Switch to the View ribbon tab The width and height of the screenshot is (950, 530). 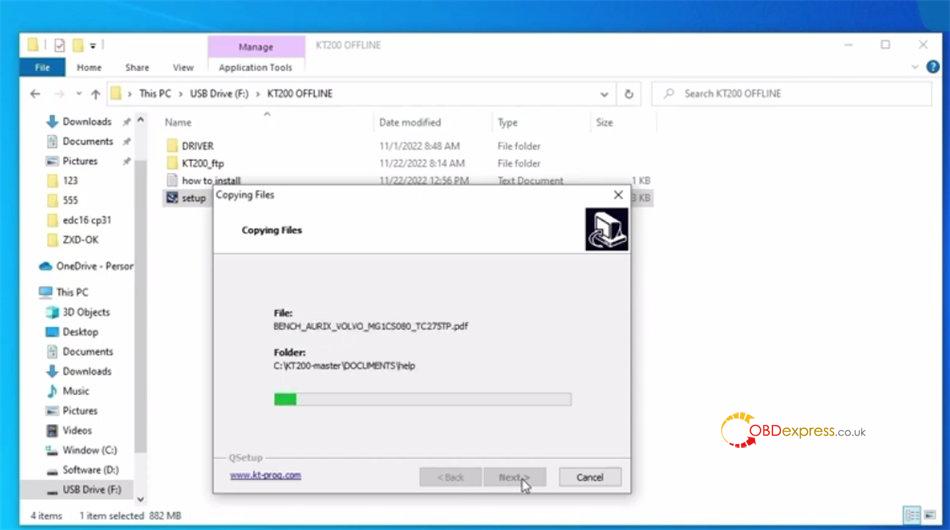pyautogui.click(x=183, y=67)
